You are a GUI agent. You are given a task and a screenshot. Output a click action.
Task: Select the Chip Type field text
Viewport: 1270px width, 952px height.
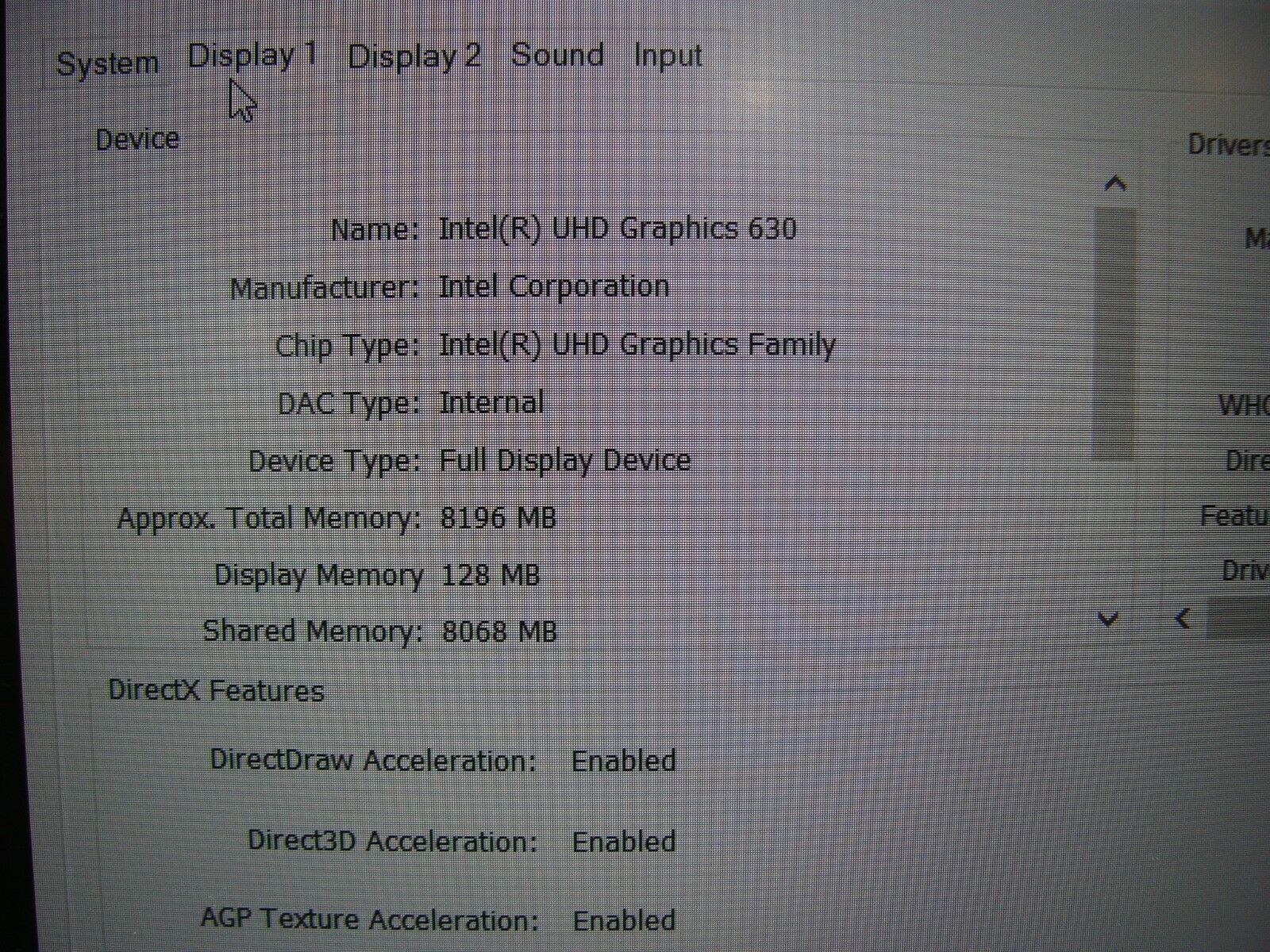click(x=635, y=344)
